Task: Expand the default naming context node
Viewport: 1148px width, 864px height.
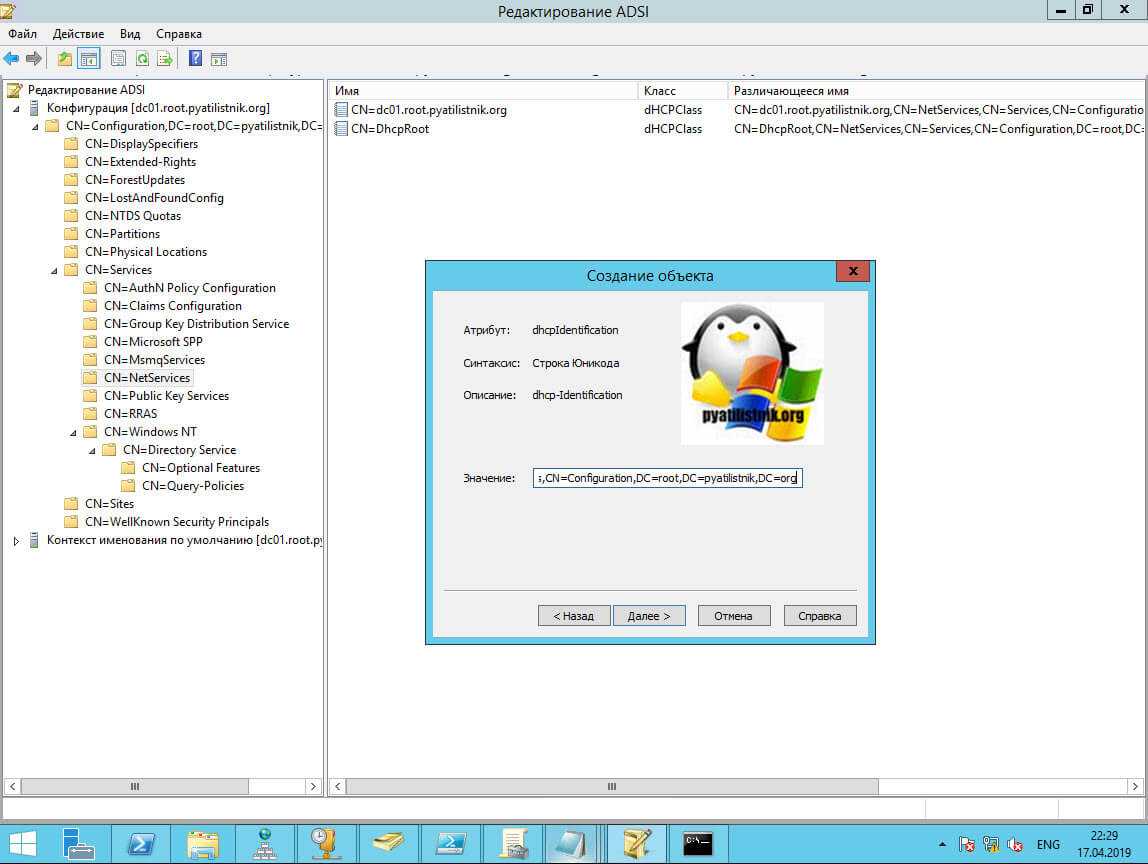Action: tap(16, 541)
